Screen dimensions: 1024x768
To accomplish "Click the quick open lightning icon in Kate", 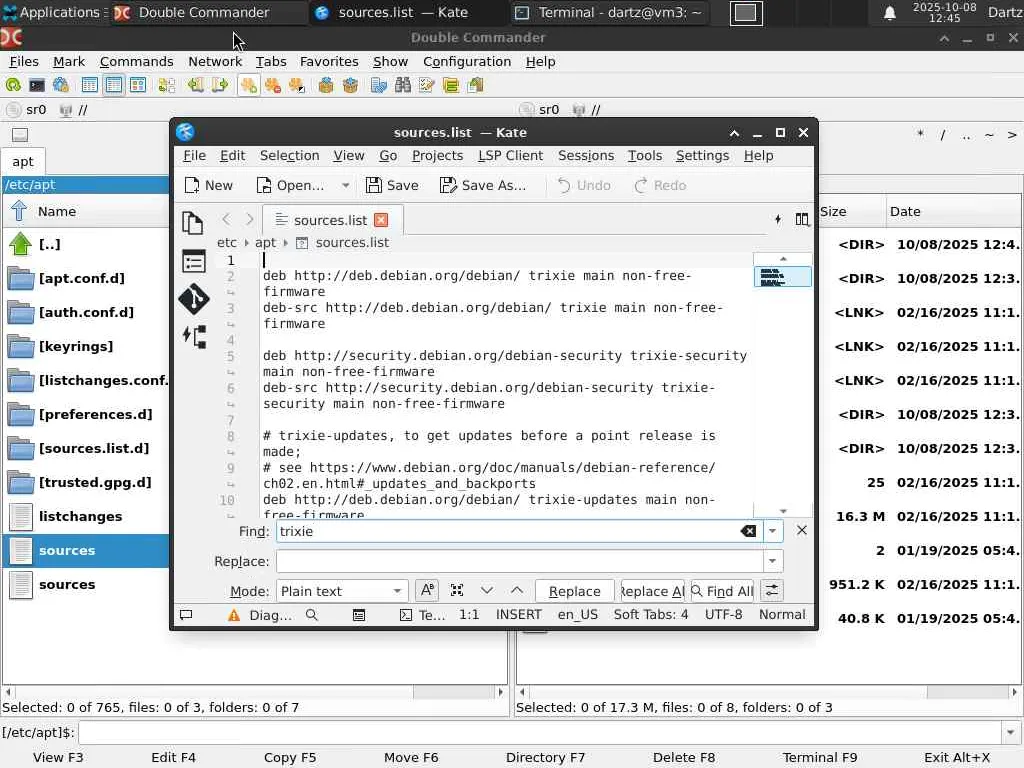I will 778,219.
